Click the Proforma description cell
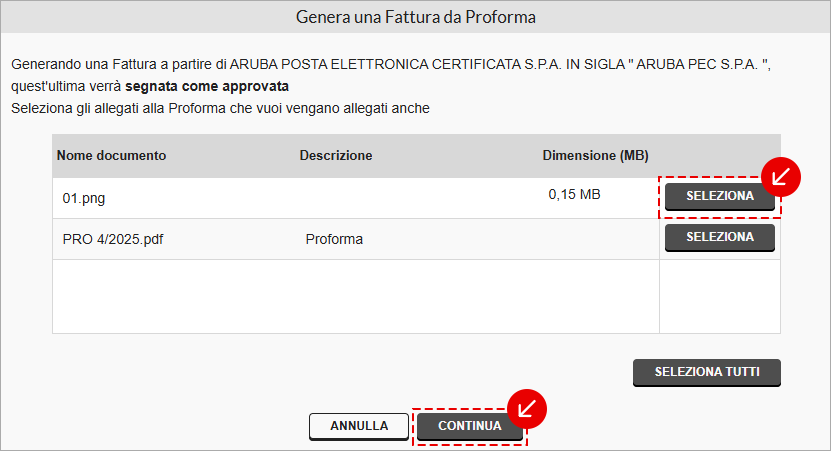Viewport: 831px width, 451px height. point(334,239)
